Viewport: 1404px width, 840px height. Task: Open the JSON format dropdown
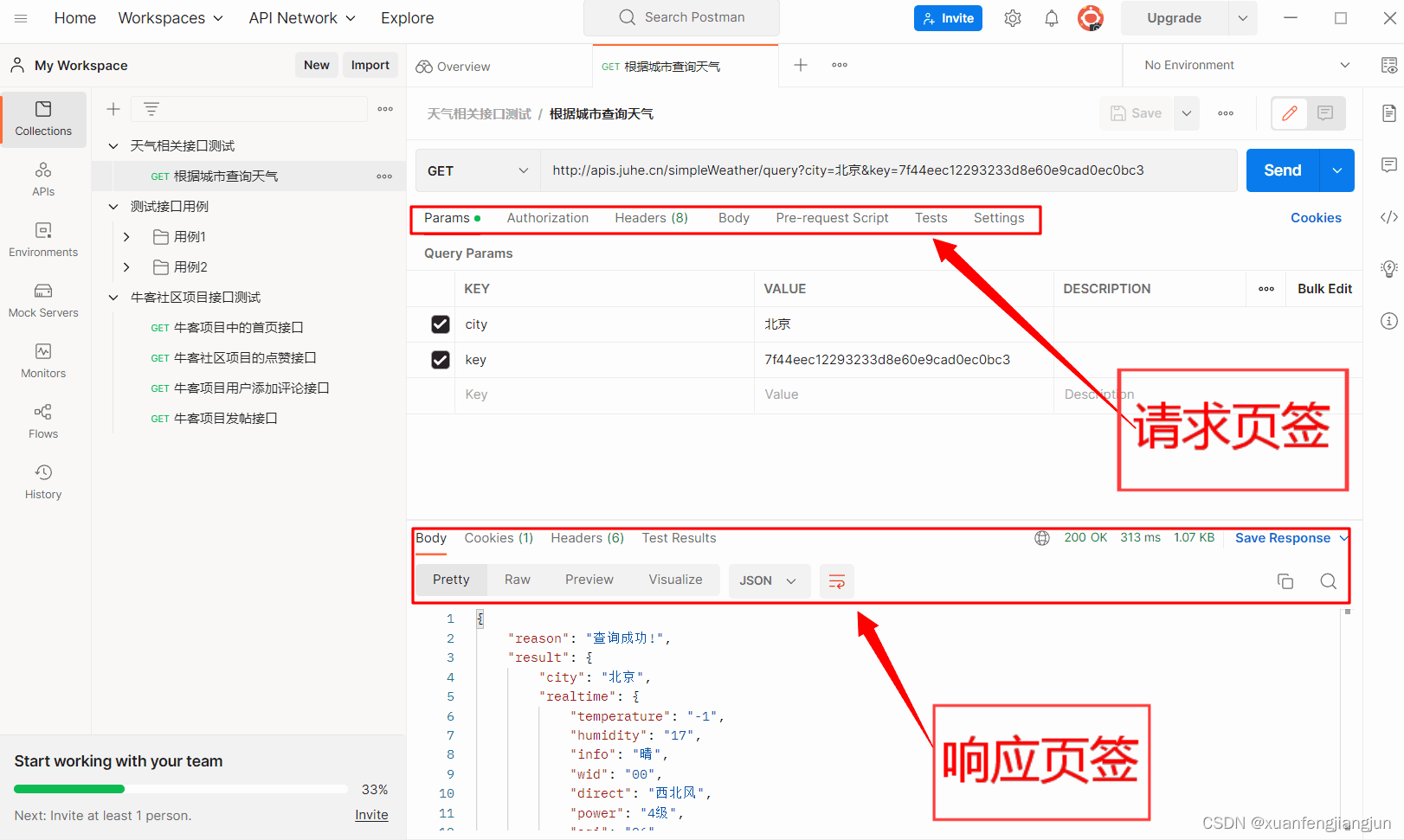click(x=769, y=581)
